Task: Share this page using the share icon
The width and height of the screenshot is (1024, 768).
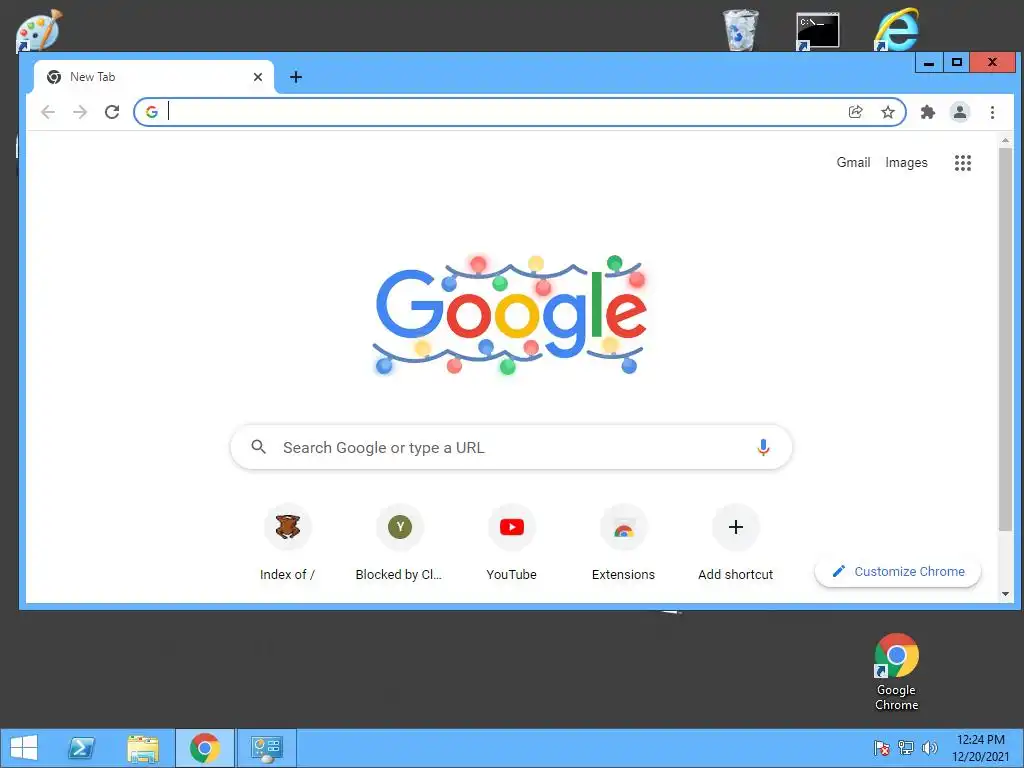Action: click(x=855, y=112)
